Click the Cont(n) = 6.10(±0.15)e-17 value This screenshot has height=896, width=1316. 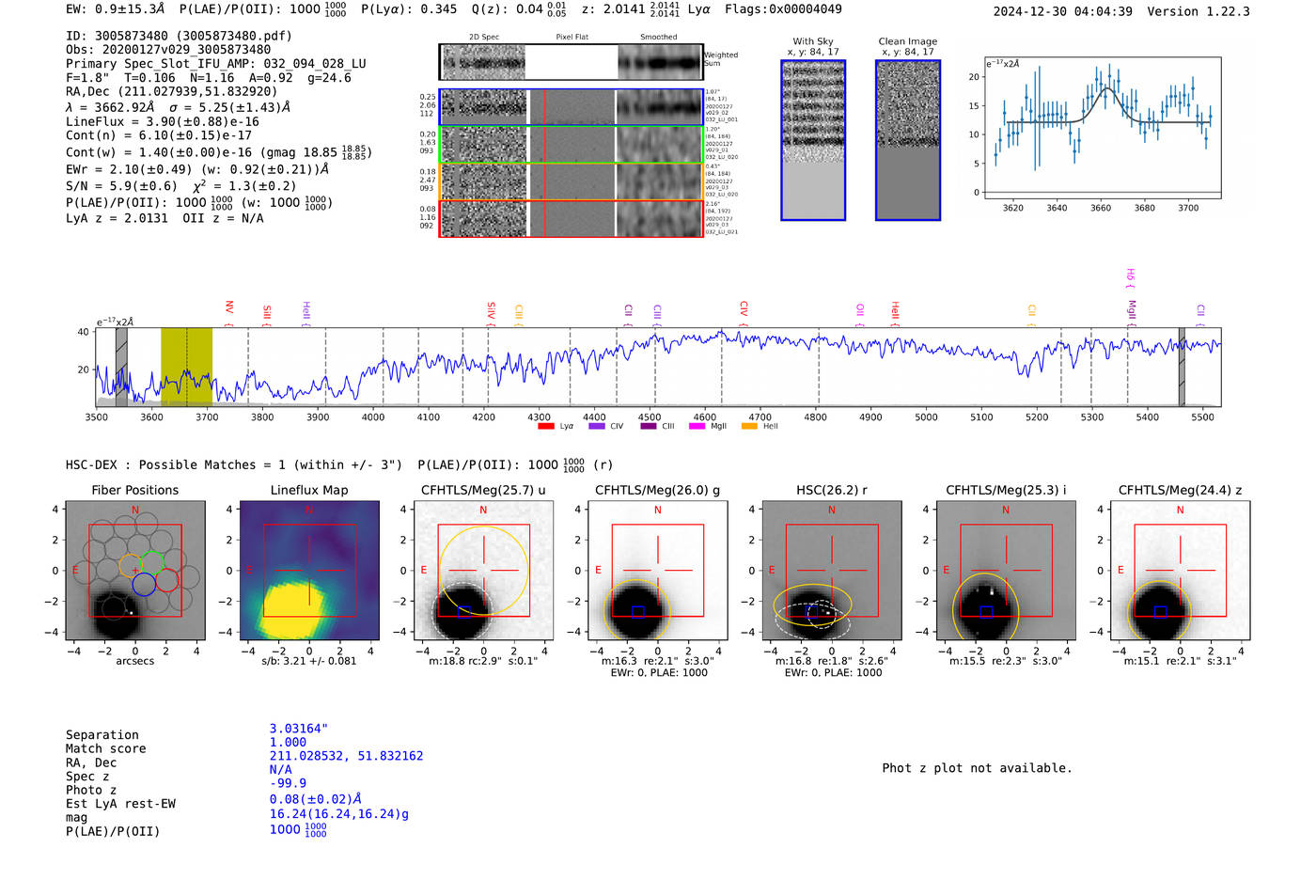point(159,135)
